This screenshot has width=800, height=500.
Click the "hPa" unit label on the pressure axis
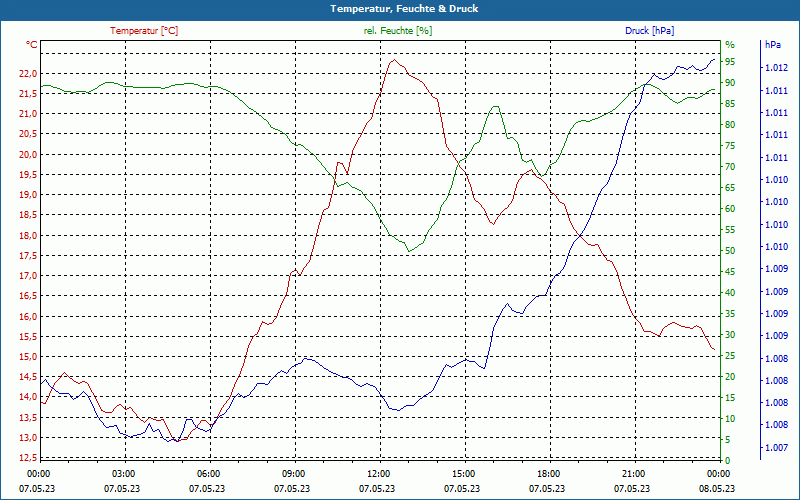coord(772,45)
